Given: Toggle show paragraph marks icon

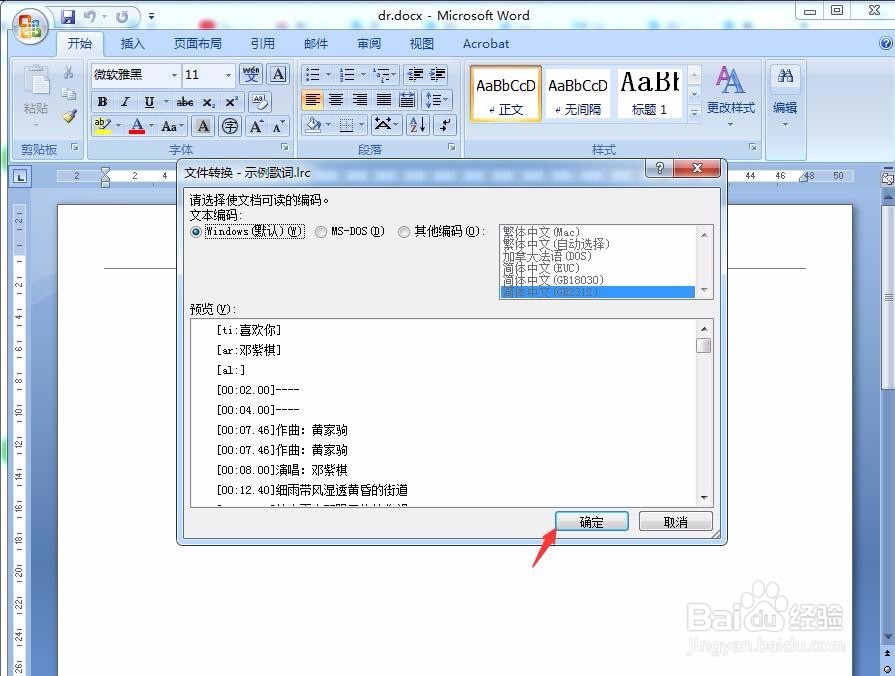Looking at the screenshot, I should click(445, 124).
